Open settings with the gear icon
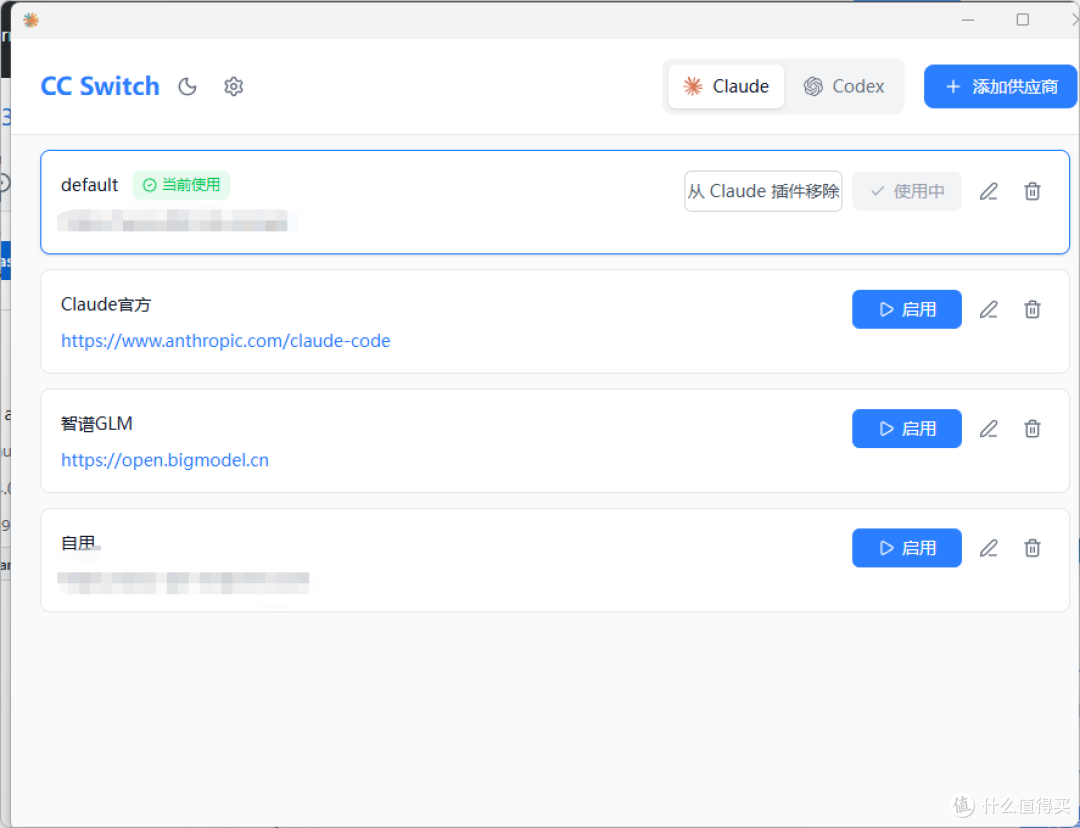Image resolution: width=1080 pixels, height=828 pixels. (x=233, y=87)
